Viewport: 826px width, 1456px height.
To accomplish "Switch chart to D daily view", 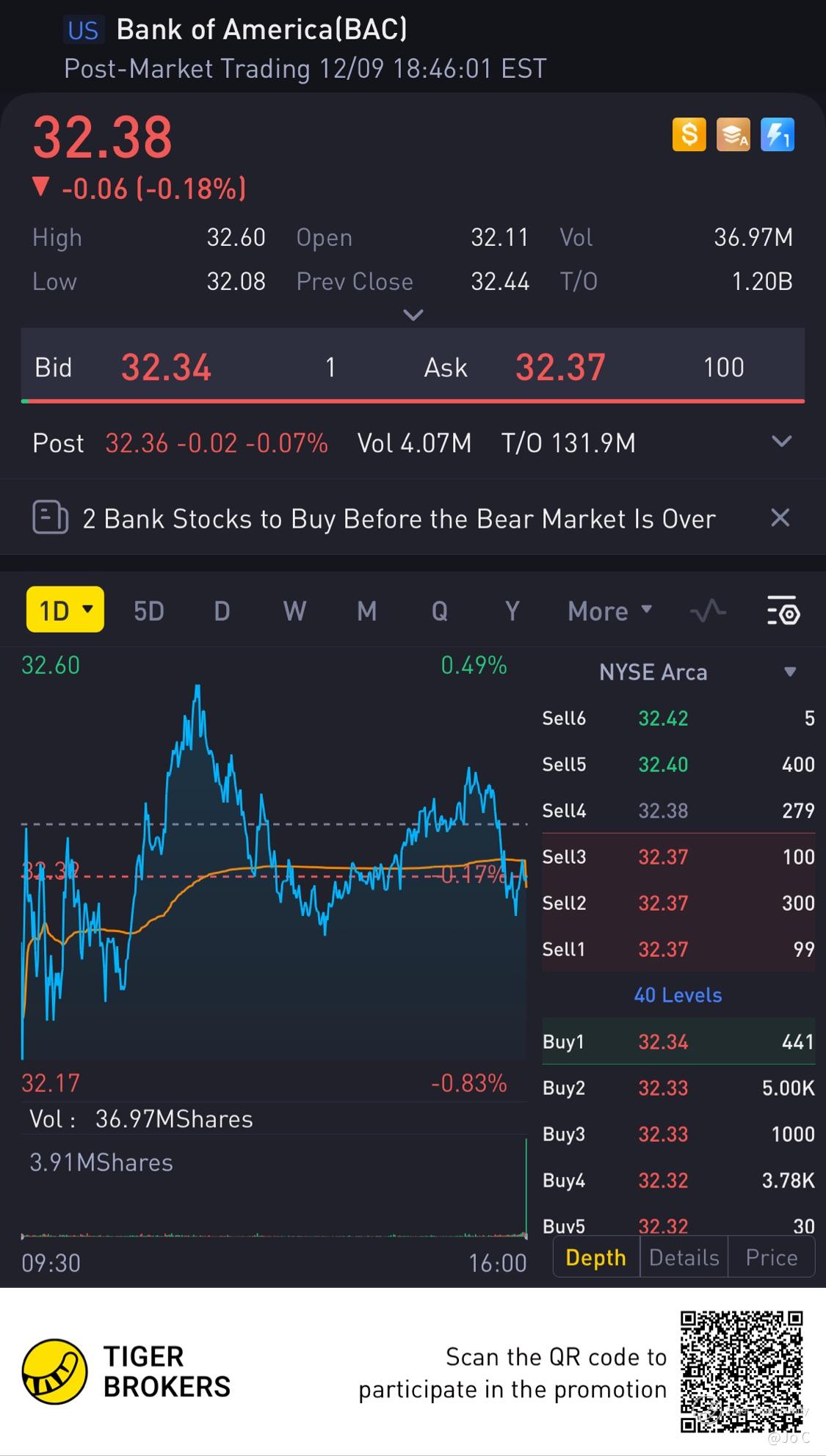I will (222, 611).
